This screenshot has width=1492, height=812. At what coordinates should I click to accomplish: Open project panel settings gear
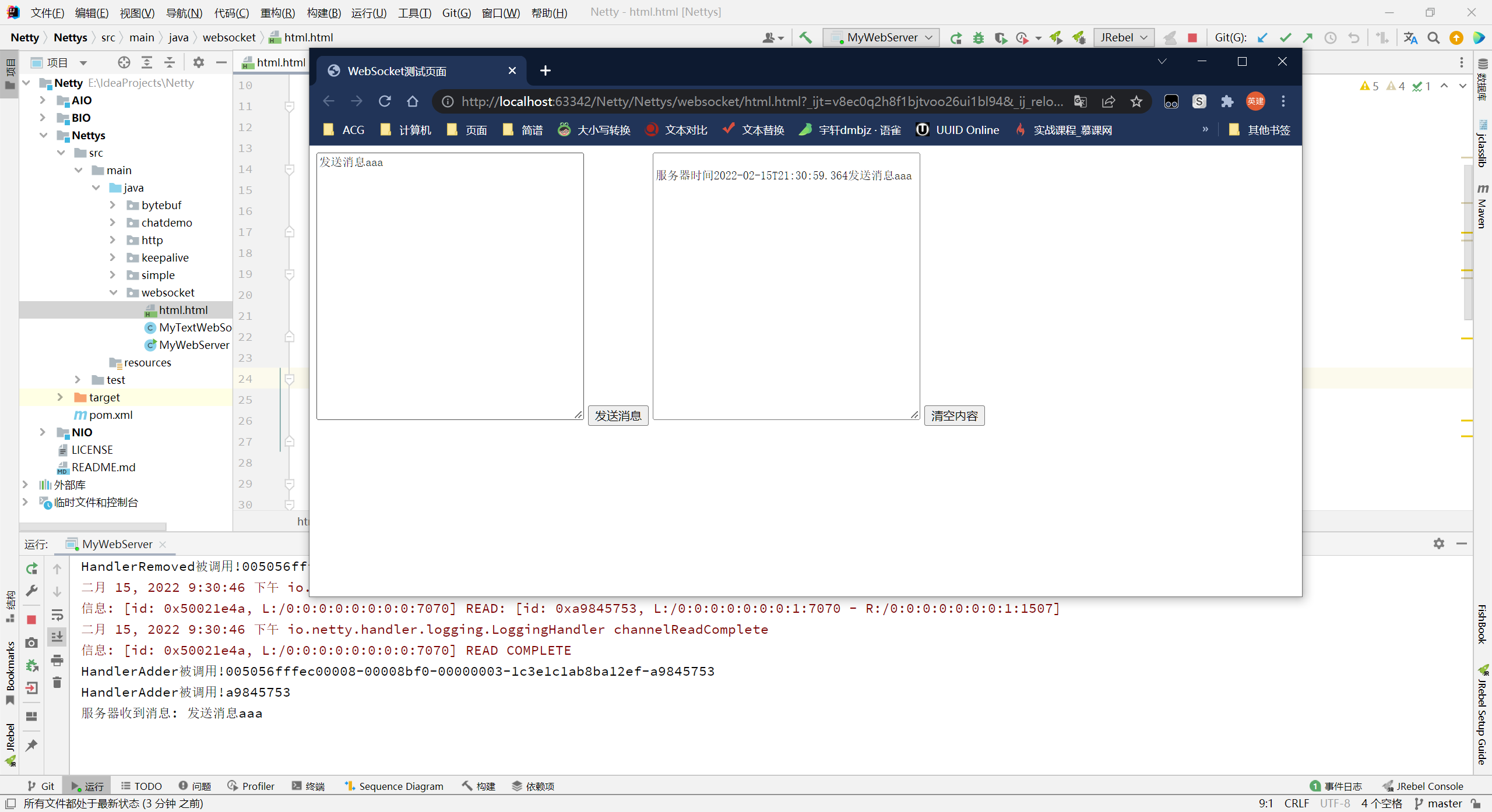pyautogui.click(x=199, y=62)
